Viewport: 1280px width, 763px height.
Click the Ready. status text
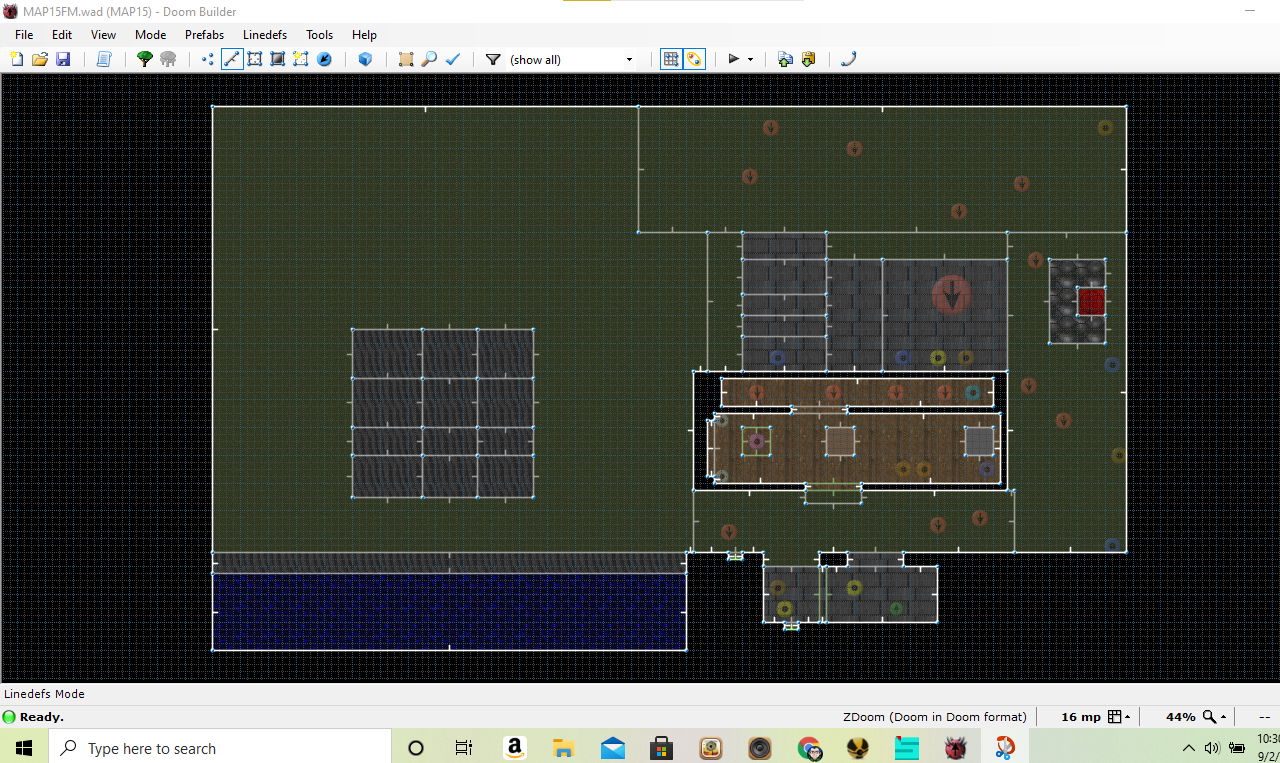click(x=41, y=717)
